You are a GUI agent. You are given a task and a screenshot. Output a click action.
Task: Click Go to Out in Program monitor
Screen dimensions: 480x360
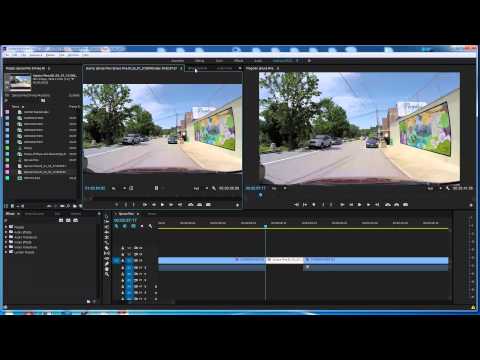pos(377,204)
